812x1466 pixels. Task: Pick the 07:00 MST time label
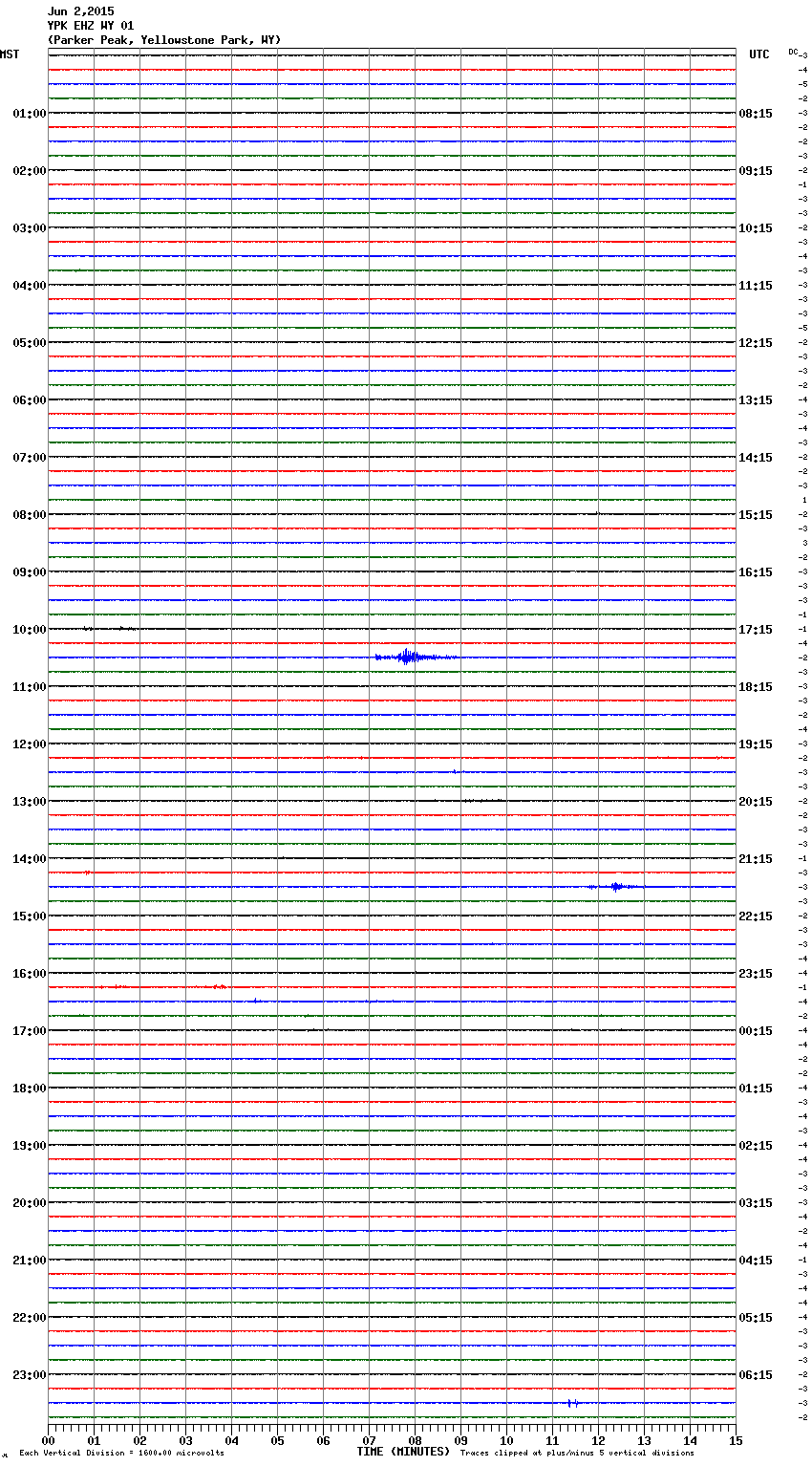click(x=30, y=458)
